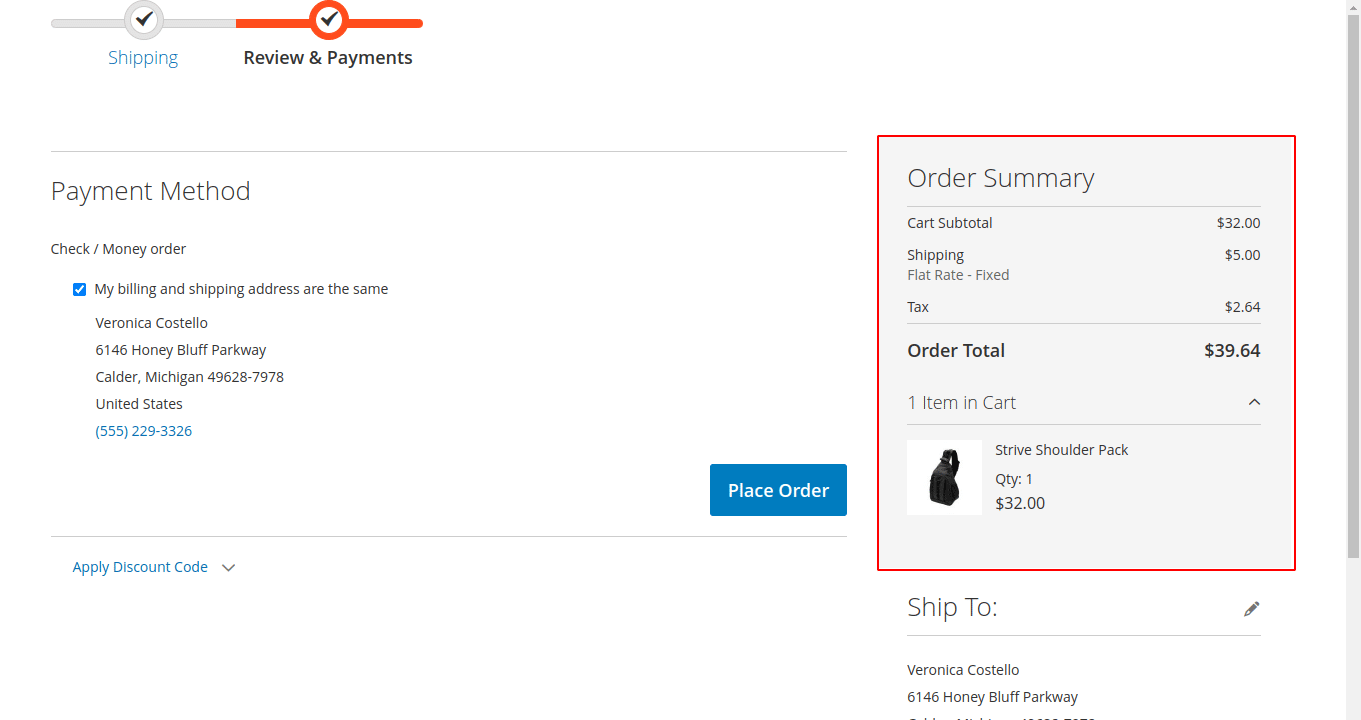This screenshot has width=1361, height=720.
Task: Open the (555) 229-3326 phone link
Action: click(144, 431)
